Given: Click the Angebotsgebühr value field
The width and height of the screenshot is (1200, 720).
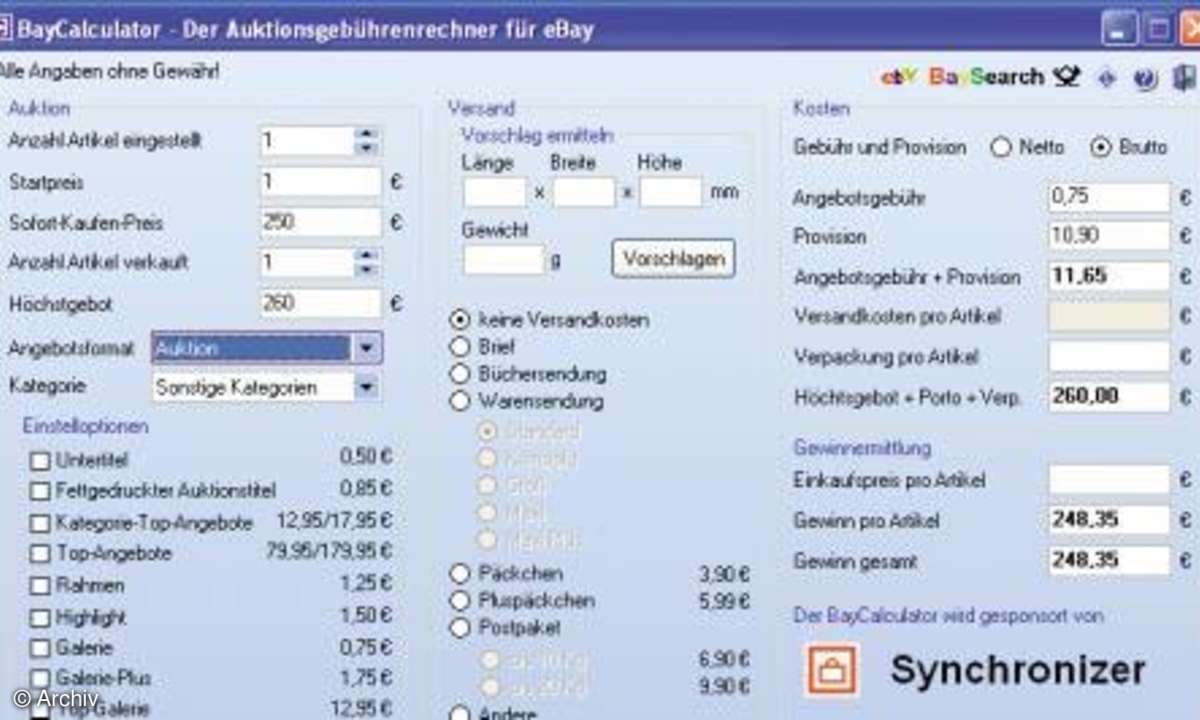Looking at the screenshot, I should tap(1109, 197).
